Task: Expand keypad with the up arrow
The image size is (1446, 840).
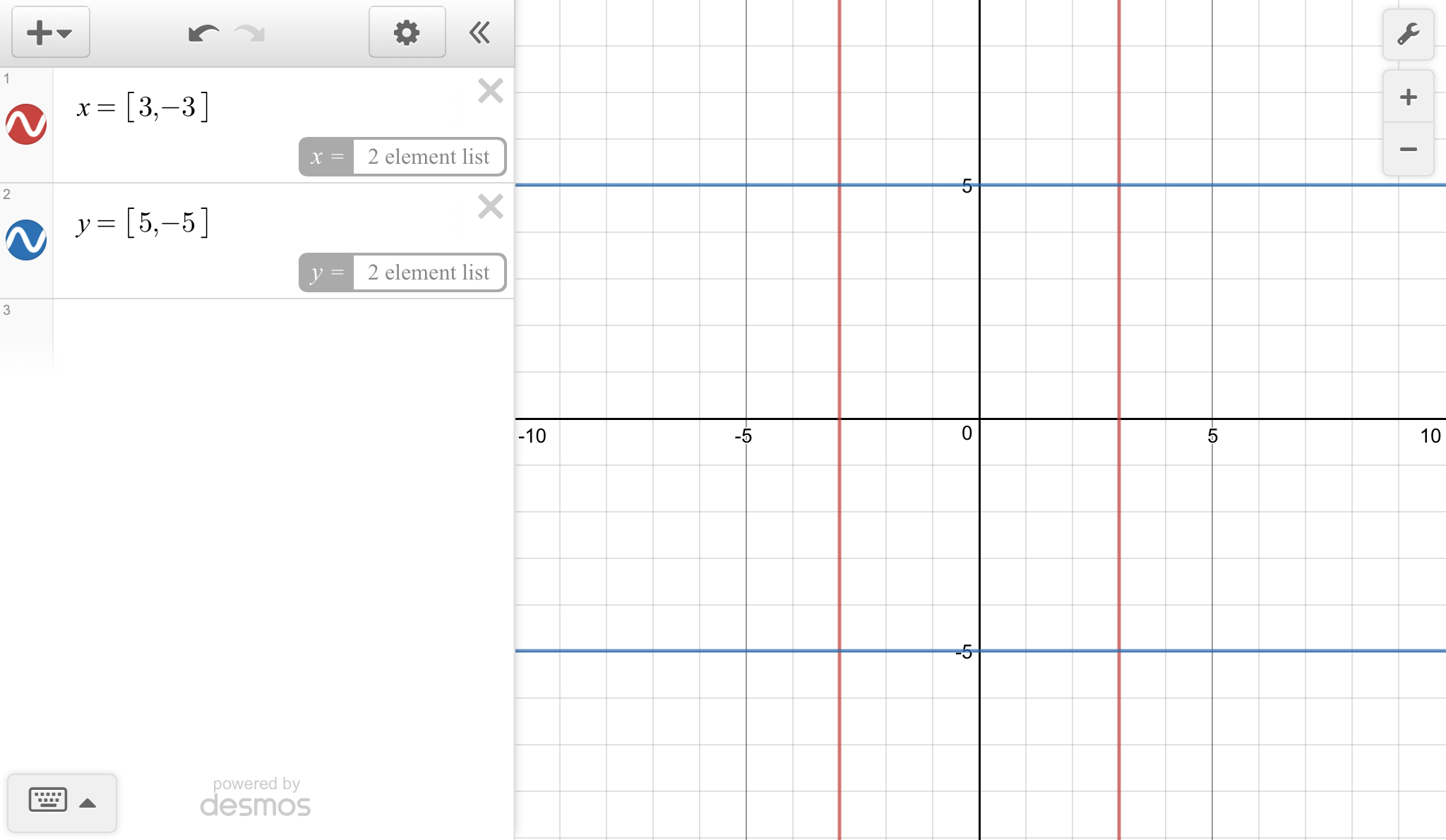Action: [x=88, y=803]
